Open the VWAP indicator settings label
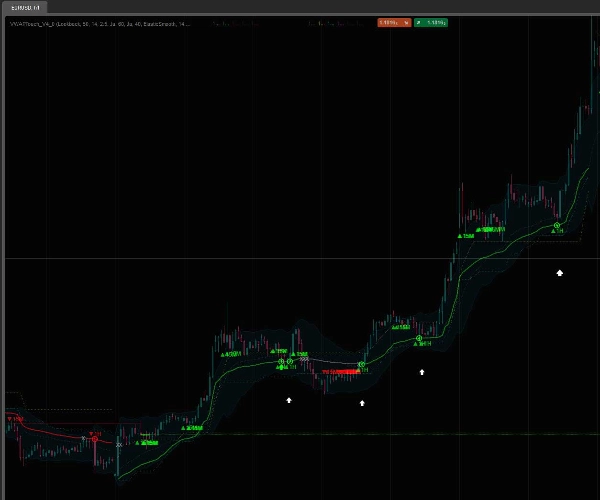Screen dimensions: 600x500 coord(100,24)
